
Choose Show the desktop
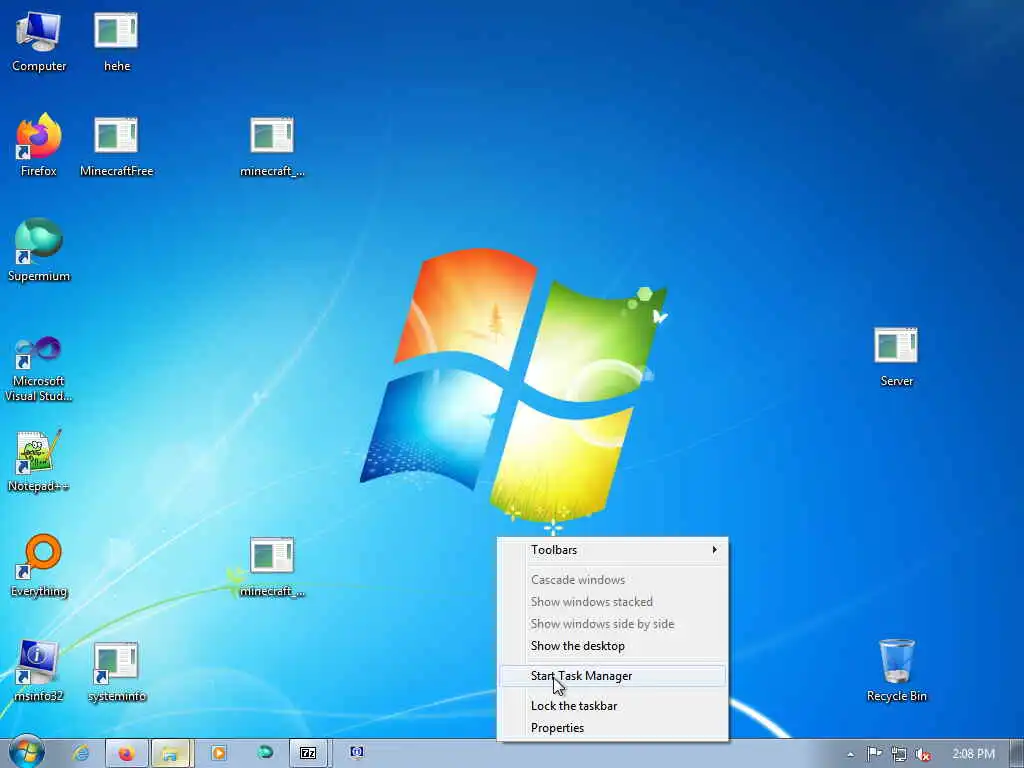point(613,646)
